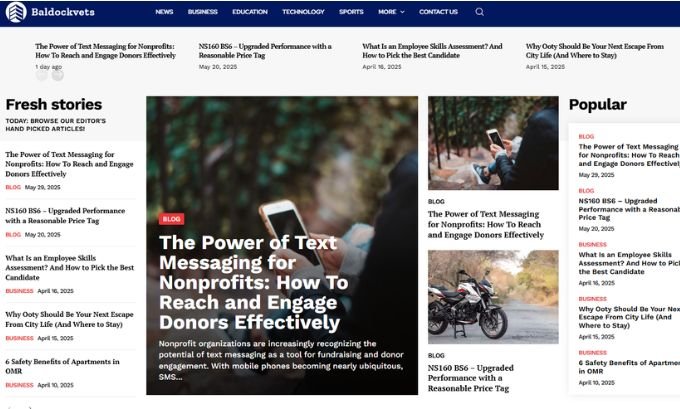Click the Baldockvets logo icon

[x=16, y=12]
